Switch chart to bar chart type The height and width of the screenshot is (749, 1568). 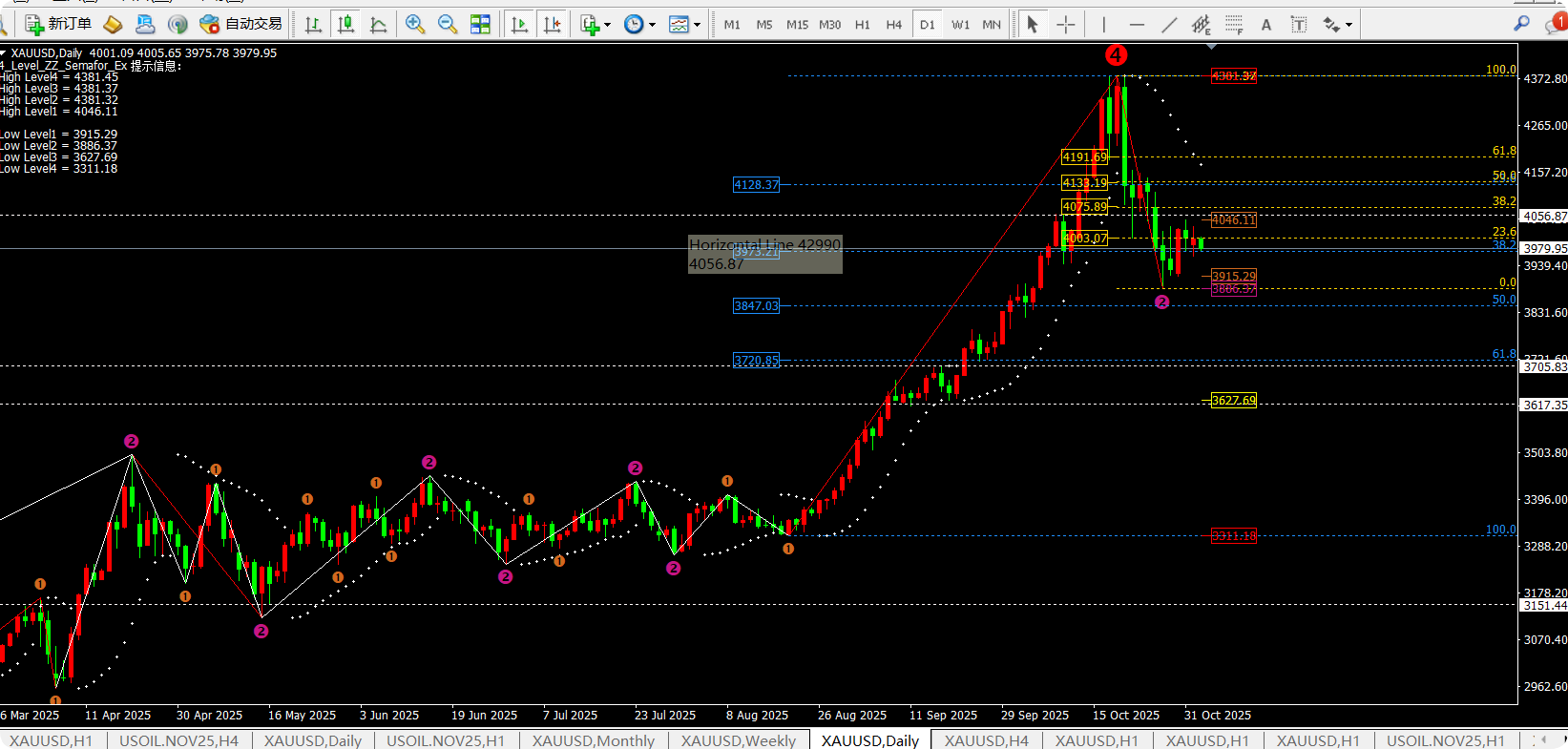[313, 24]
